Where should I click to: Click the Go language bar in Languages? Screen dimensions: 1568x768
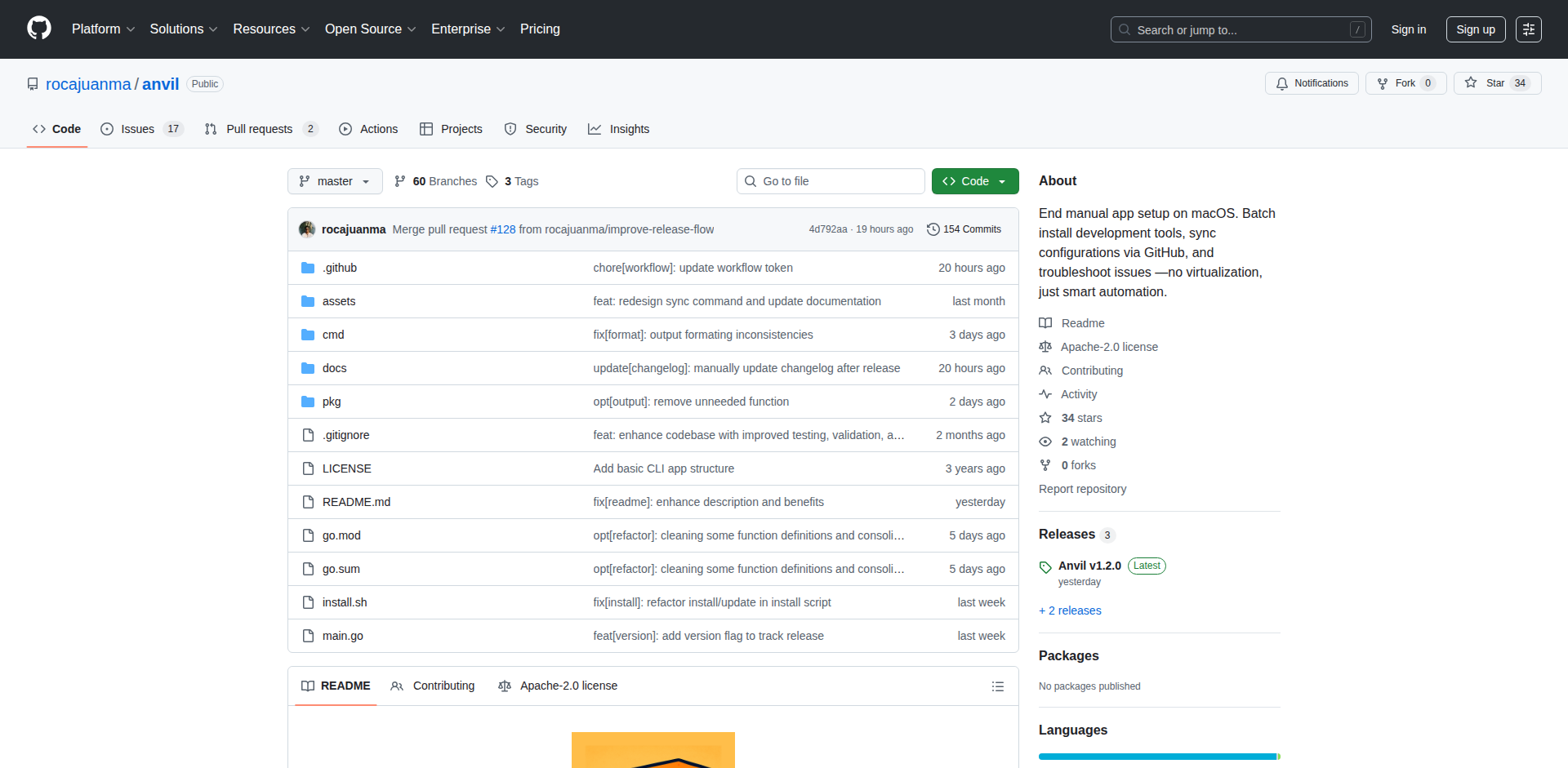coord(1157,757)
